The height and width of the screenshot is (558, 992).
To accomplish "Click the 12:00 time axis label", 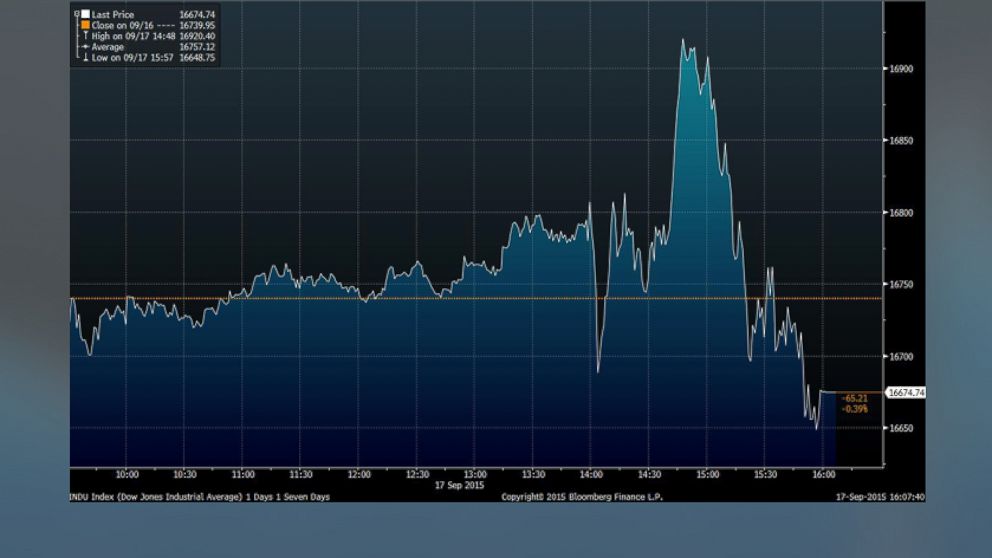I will click(359, 474).
